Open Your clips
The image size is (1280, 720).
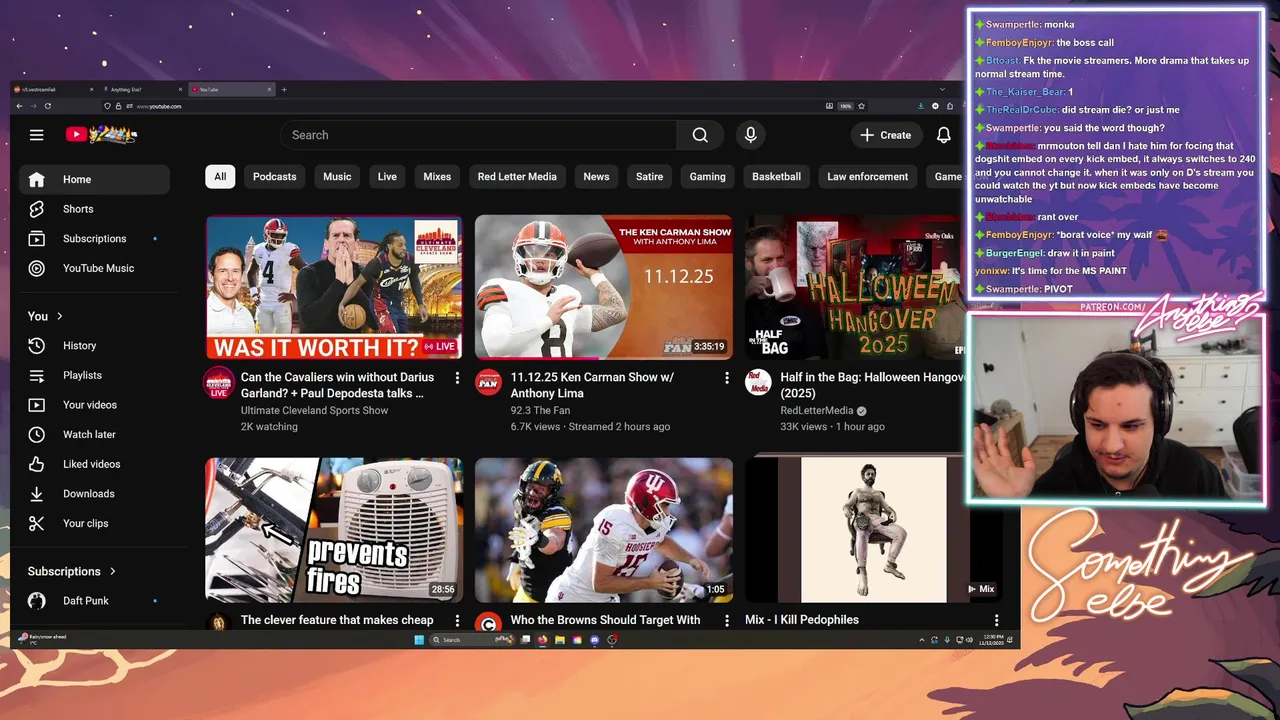(94, 523)
